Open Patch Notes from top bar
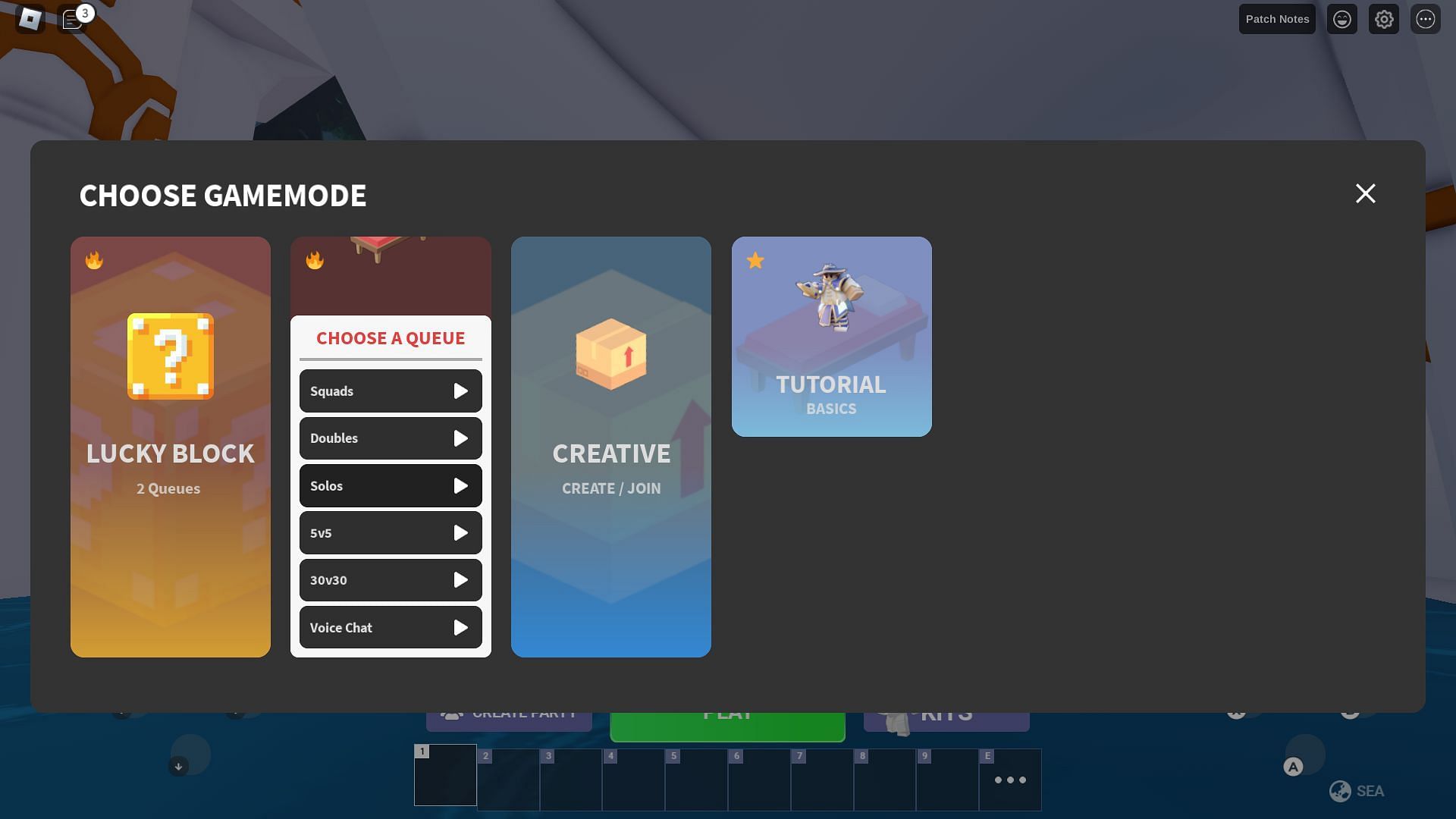 tap(1277, 18)
